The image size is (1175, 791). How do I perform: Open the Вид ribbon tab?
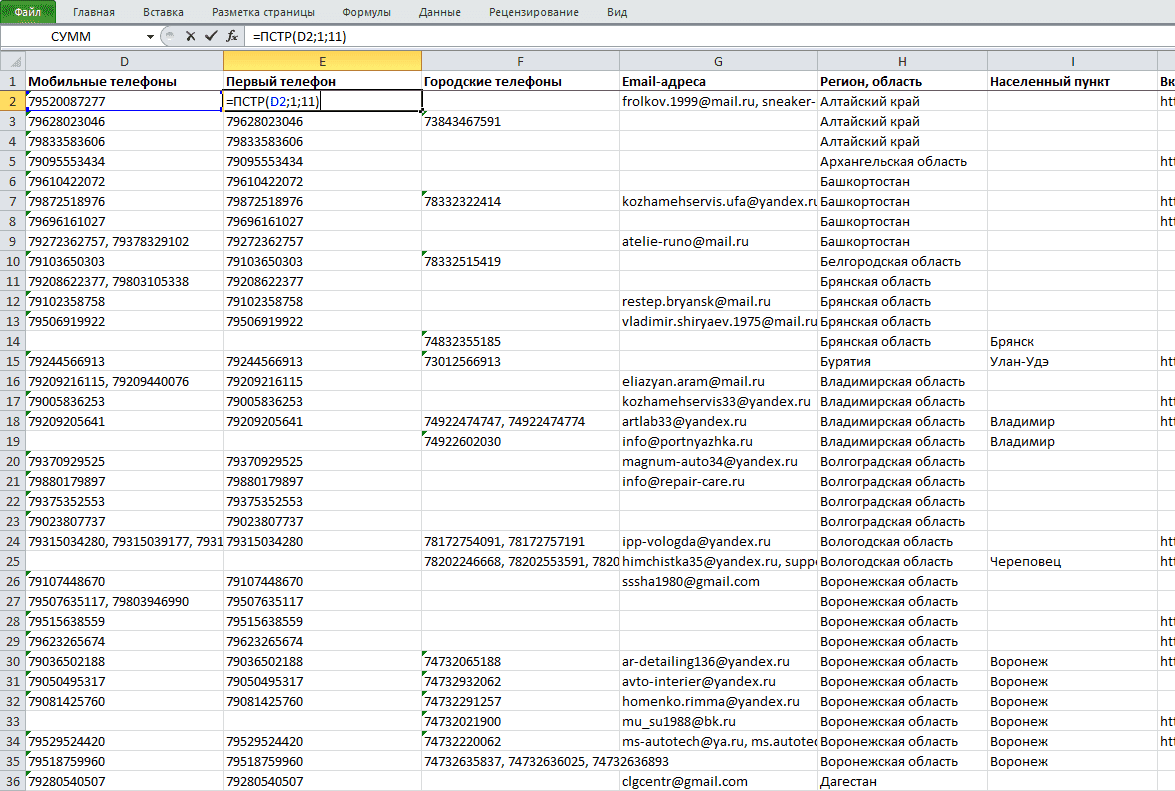point(617,12)
